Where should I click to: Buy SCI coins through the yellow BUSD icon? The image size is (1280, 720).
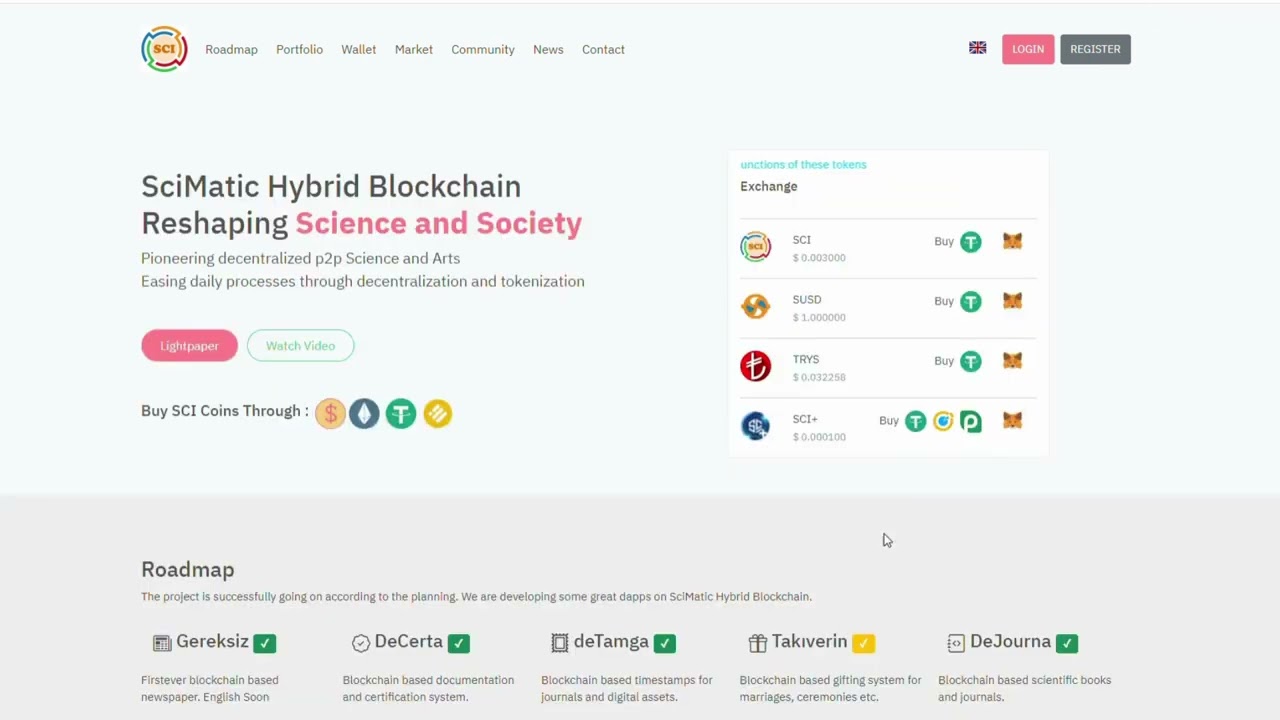pos(437,413)
